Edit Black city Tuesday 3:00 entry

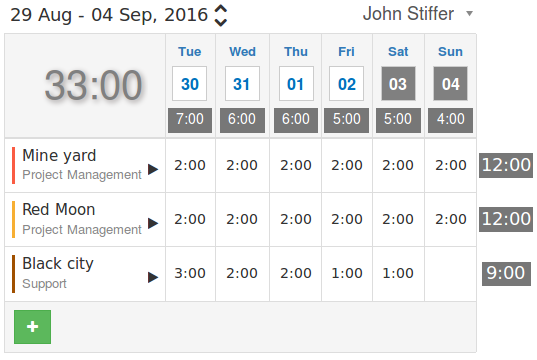190,273
